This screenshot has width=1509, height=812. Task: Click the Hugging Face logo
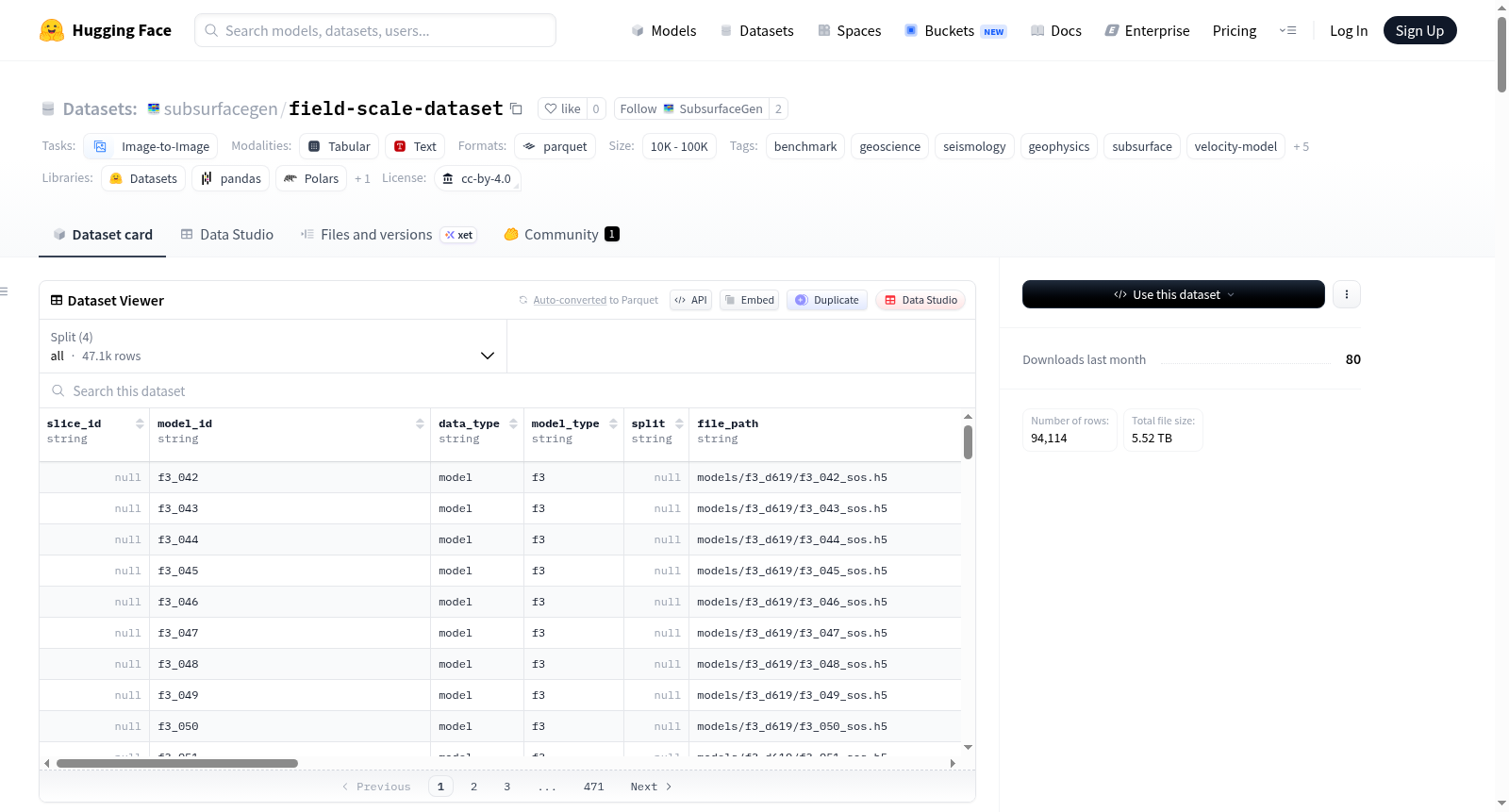click(106, 30)
